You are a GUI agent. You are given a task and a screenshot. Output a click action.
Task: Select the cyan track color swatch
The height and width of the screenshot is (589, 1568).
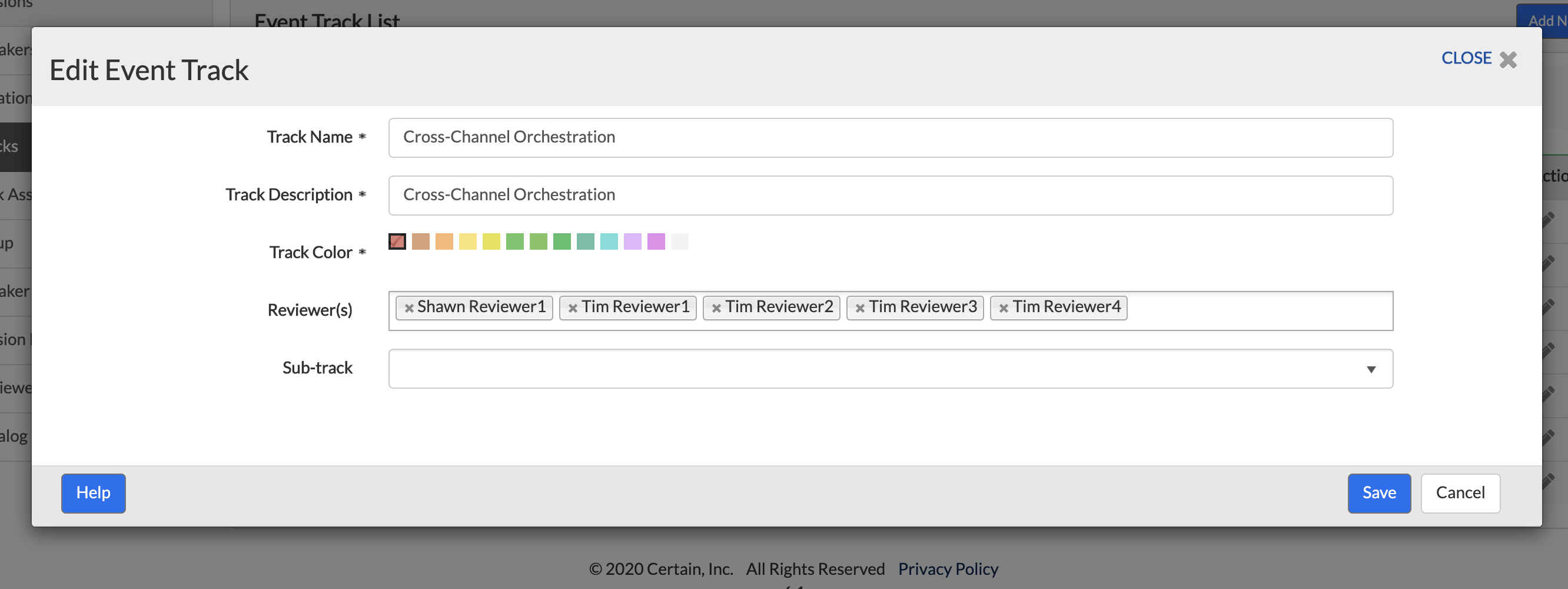click(x=609, y=241)
